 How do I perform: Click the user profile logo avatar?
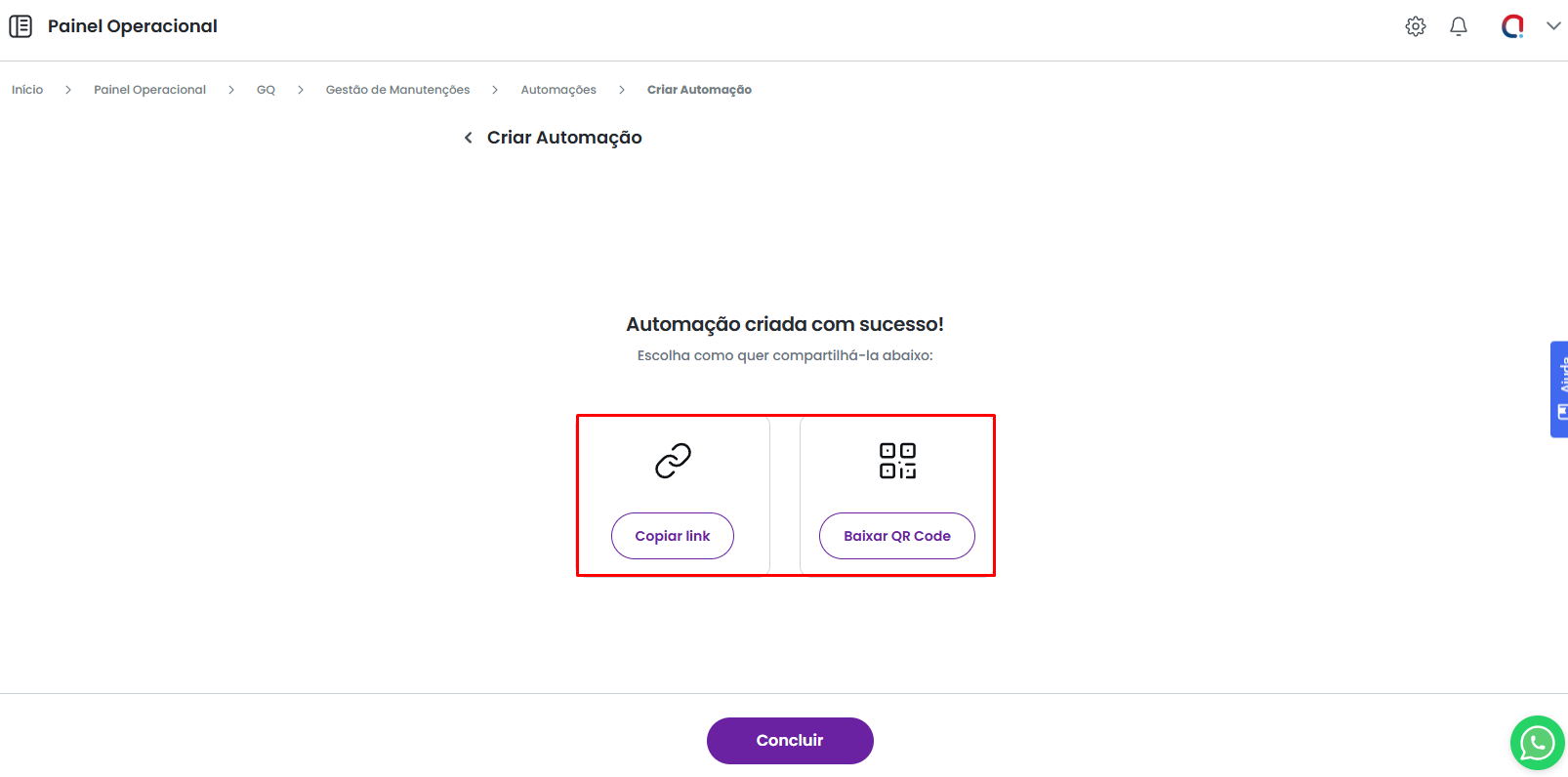(1512, 26)
